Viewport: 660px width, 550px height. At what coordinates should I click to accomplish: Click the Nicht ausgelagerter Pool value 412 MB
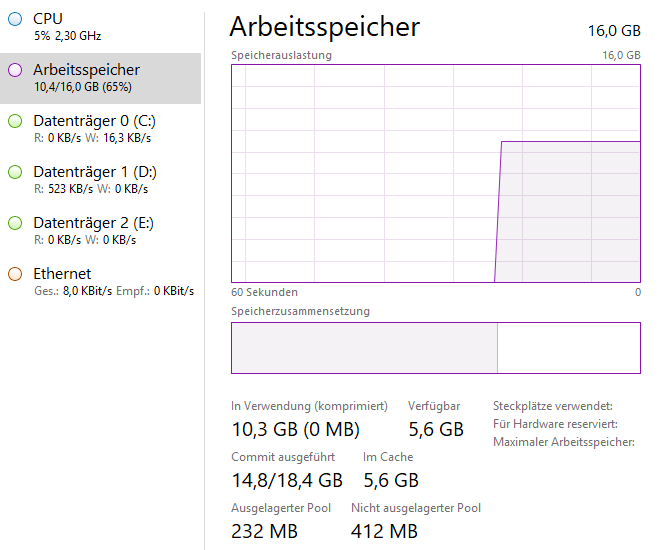pos(384,531)
